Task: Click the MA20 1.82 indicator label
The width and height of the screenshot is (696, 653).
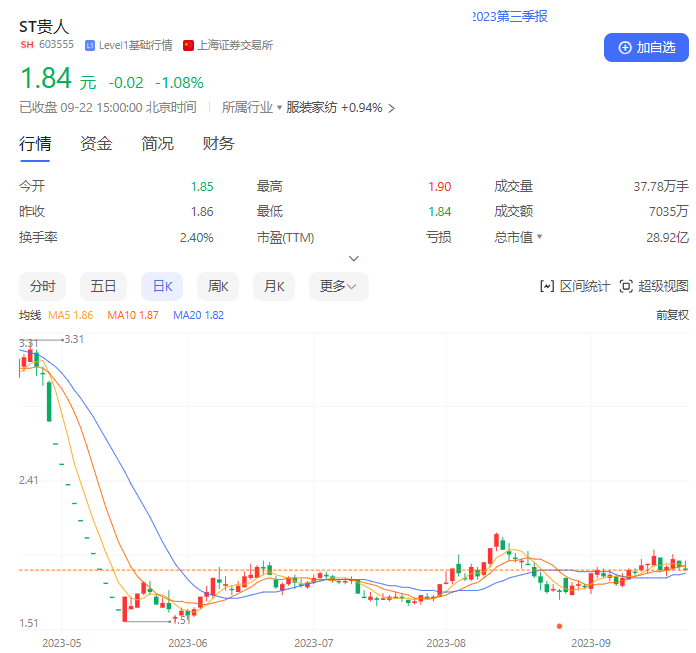Action: (198, 315)
